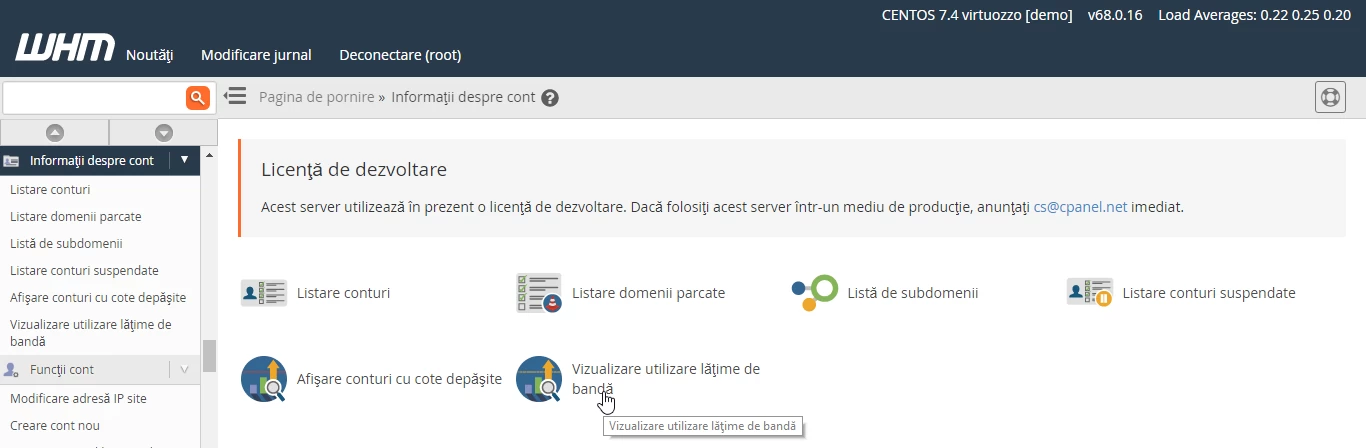Open Listare conturi in the sidebar
This screenshot has height=448, width=1366.
point(50,190)
